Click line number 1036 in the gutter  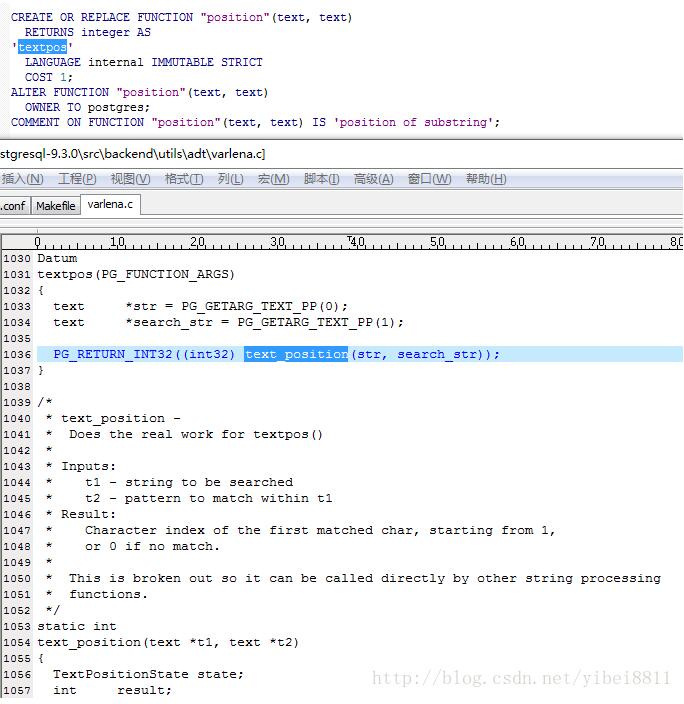click(x=17, y=354)
